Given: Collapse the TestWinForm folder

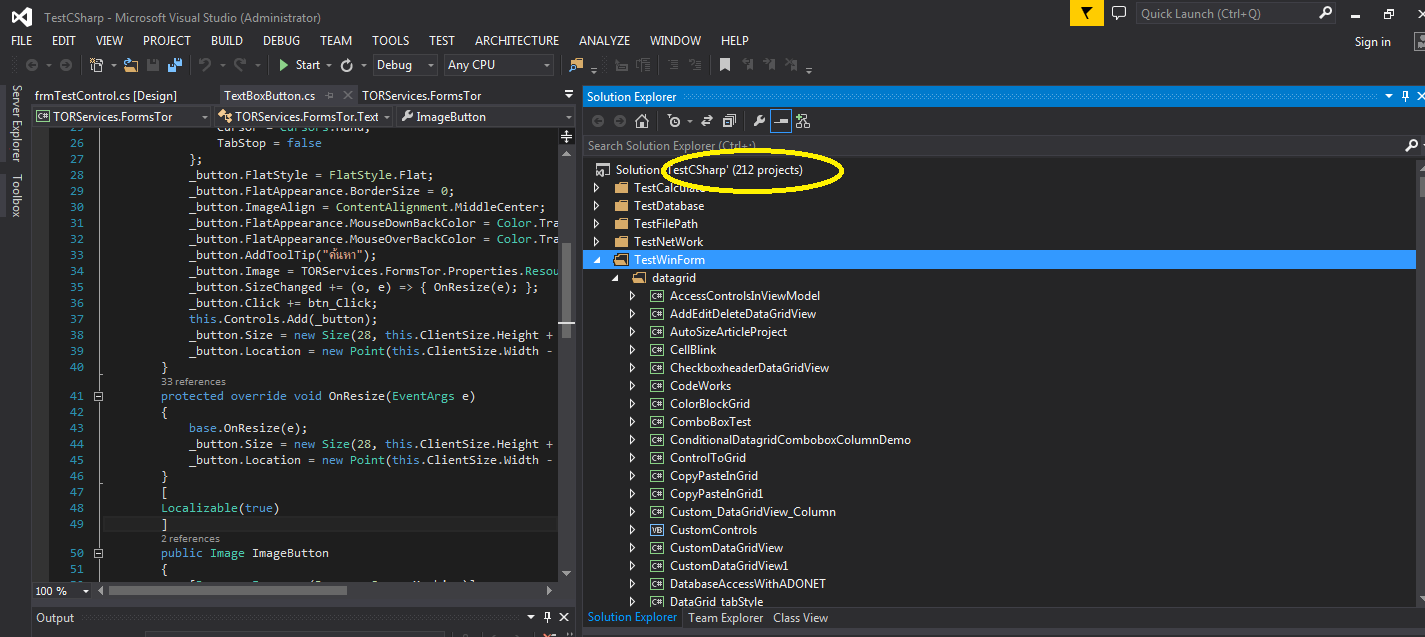Looking at the screenshot, I should pyautogui.click(x=597, y=260).
